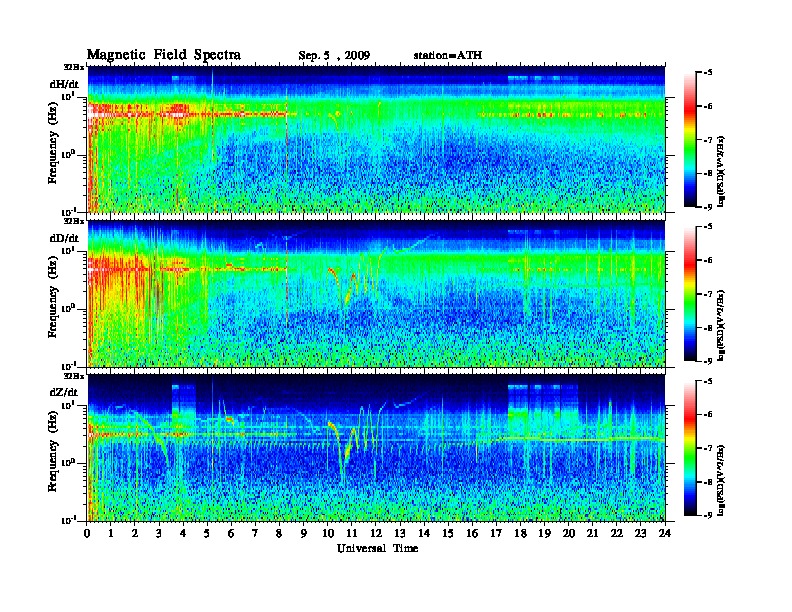The image size is (792, 612).
Task: Click hour tick label 11 on time axis
Action: pos(352,533)
